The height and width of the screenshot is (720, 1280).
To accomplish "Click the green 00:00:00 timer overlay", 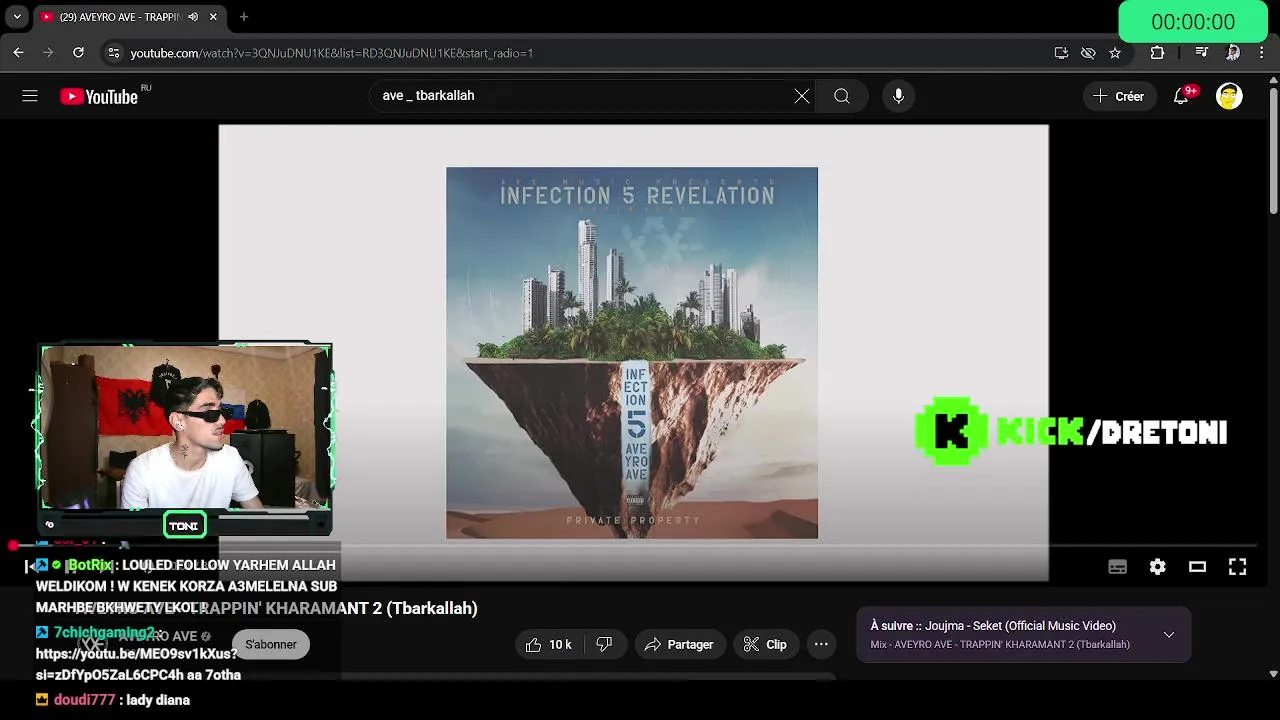I will click(x=1193, y=22).
